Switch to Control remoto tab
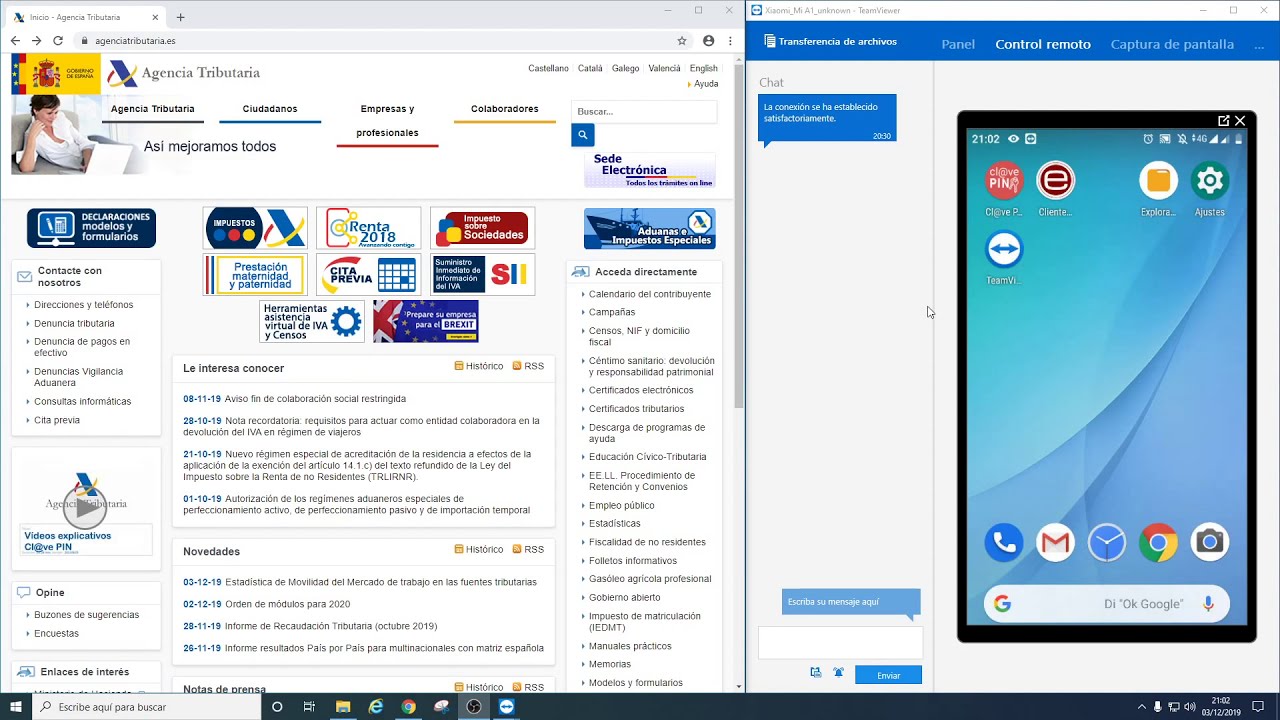The height and width of the screenshot is (720, 1280). [x=1043, y=44]
